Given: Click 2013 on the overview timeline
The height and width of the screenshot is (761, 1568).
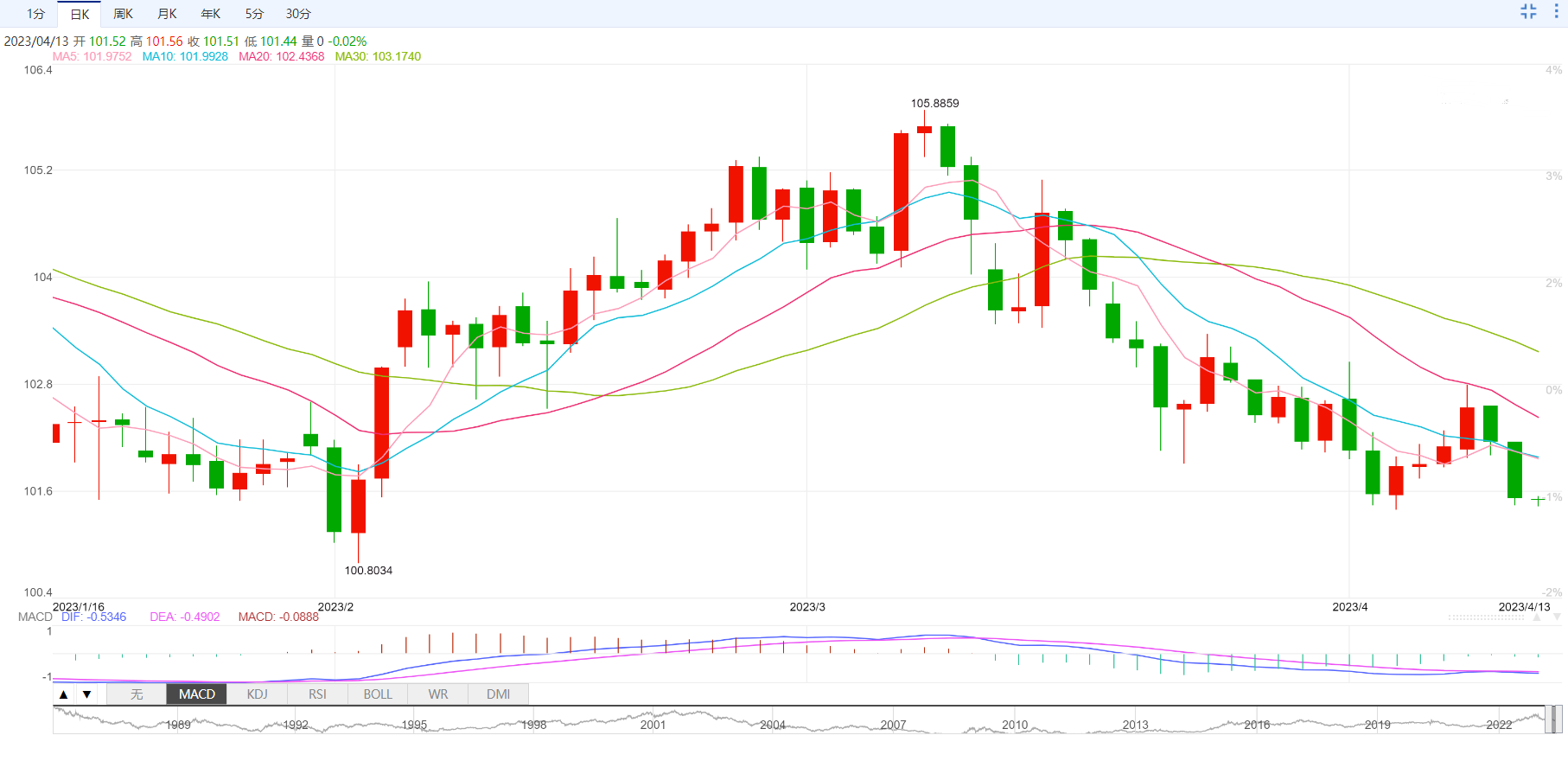Looking at the screenshot, I should coord(1136,725).
